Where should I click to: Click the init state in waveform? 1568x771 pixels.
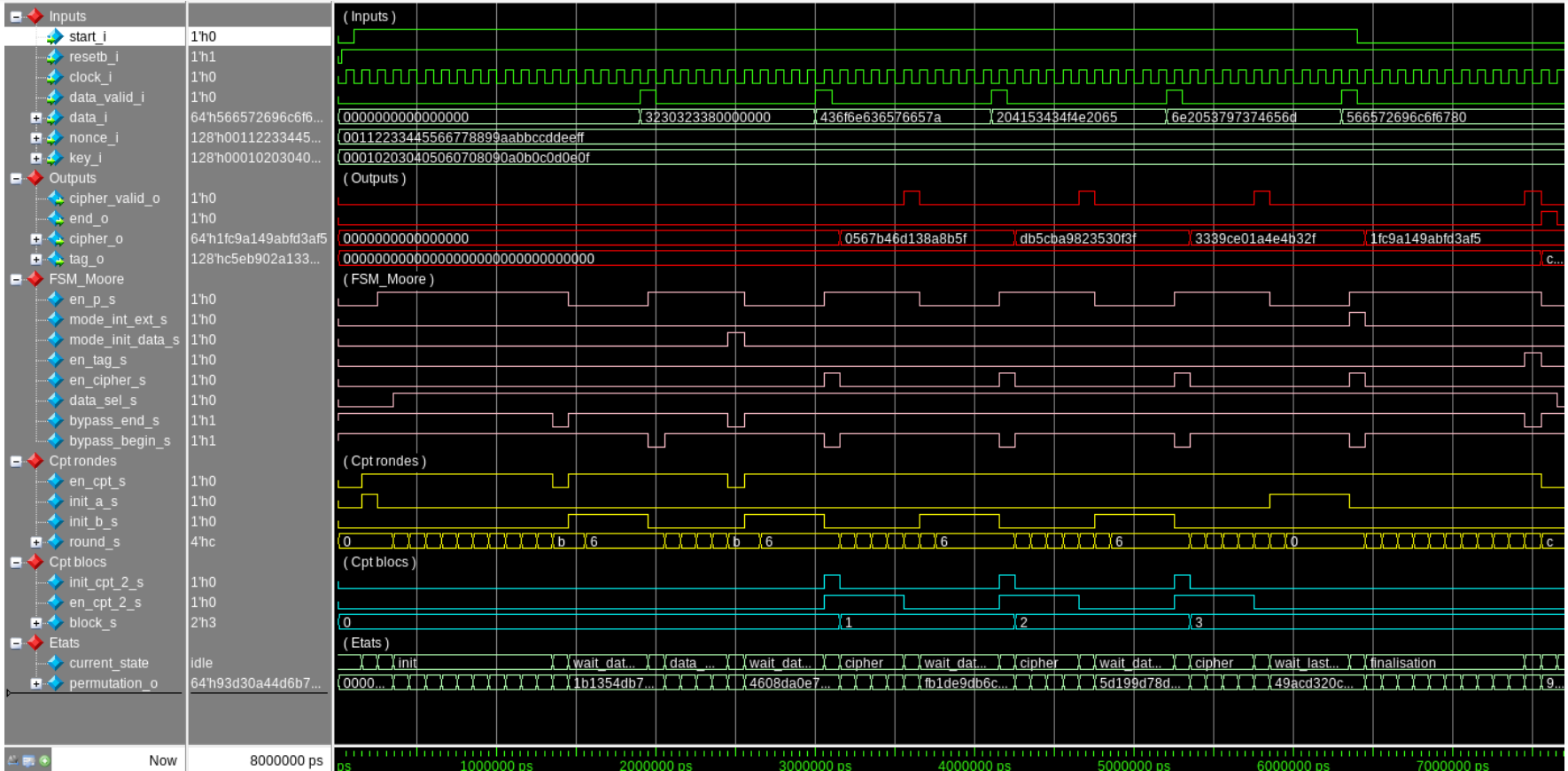(x=408, y=663)
